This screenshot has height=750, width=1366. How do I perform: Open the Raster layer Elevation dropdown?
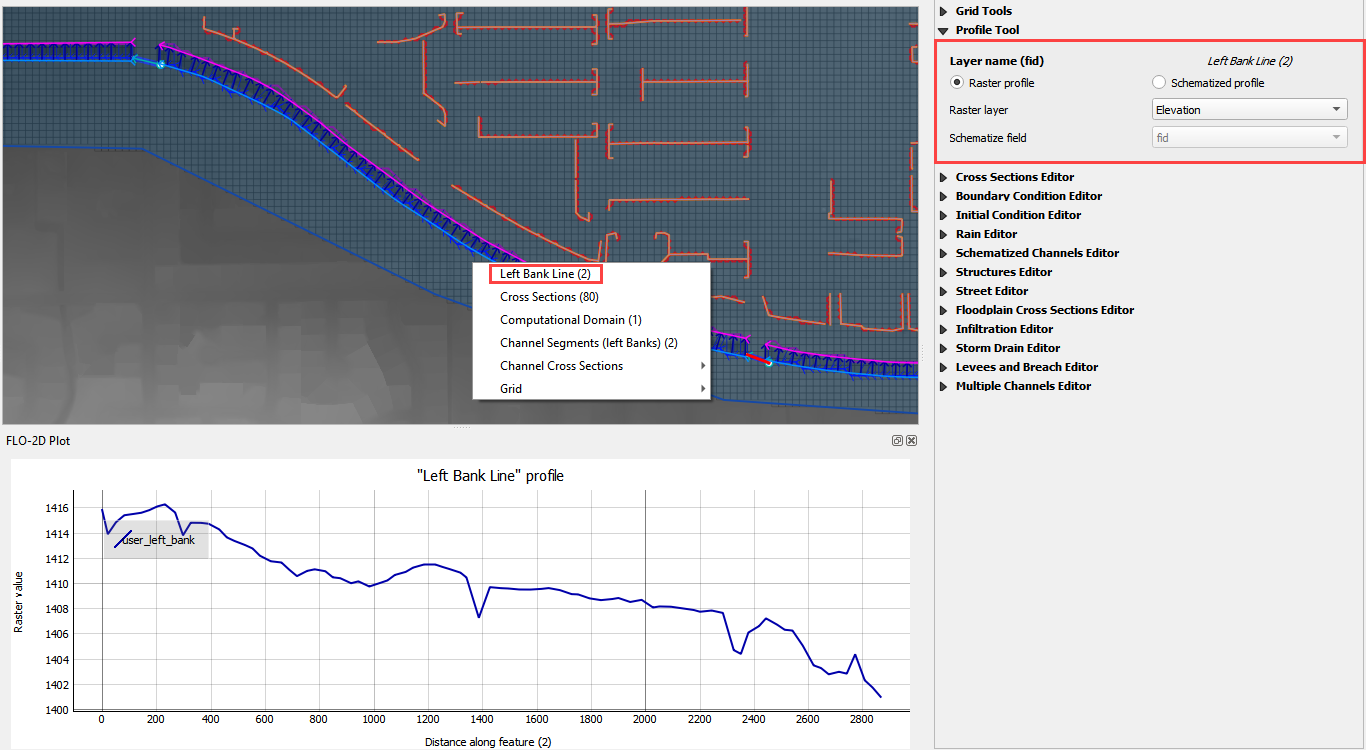[1249, 110]
